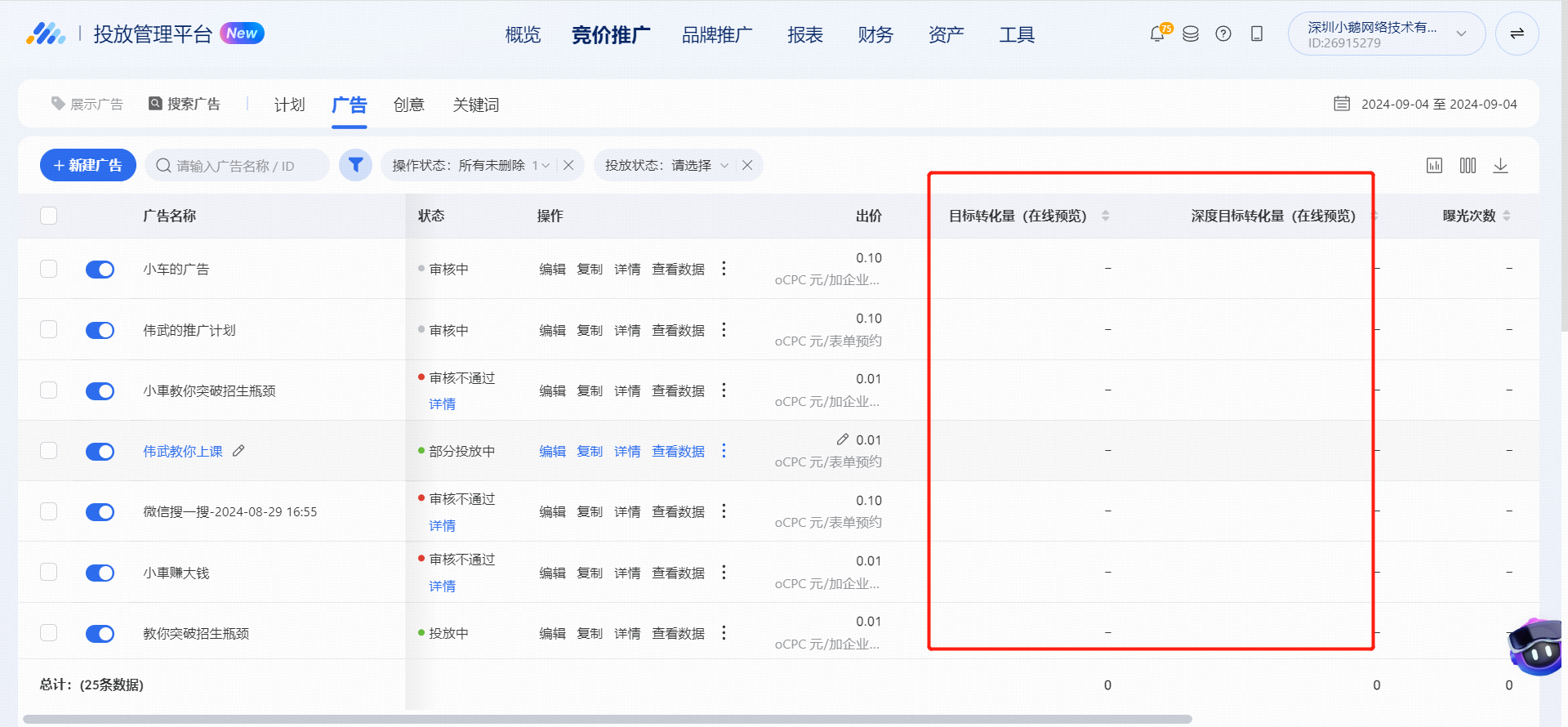Toggle switch for 小车的广告
Image resolution: width=1568 pixels, height=727 pixels.
100,270
